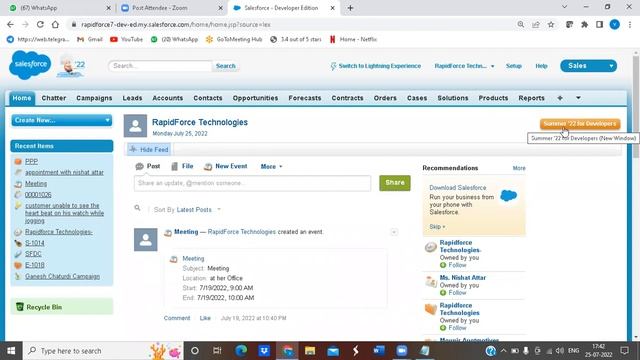Screen dimensions: 640x360
Task: Open the Contacts tab
Action: coord(208,98)
